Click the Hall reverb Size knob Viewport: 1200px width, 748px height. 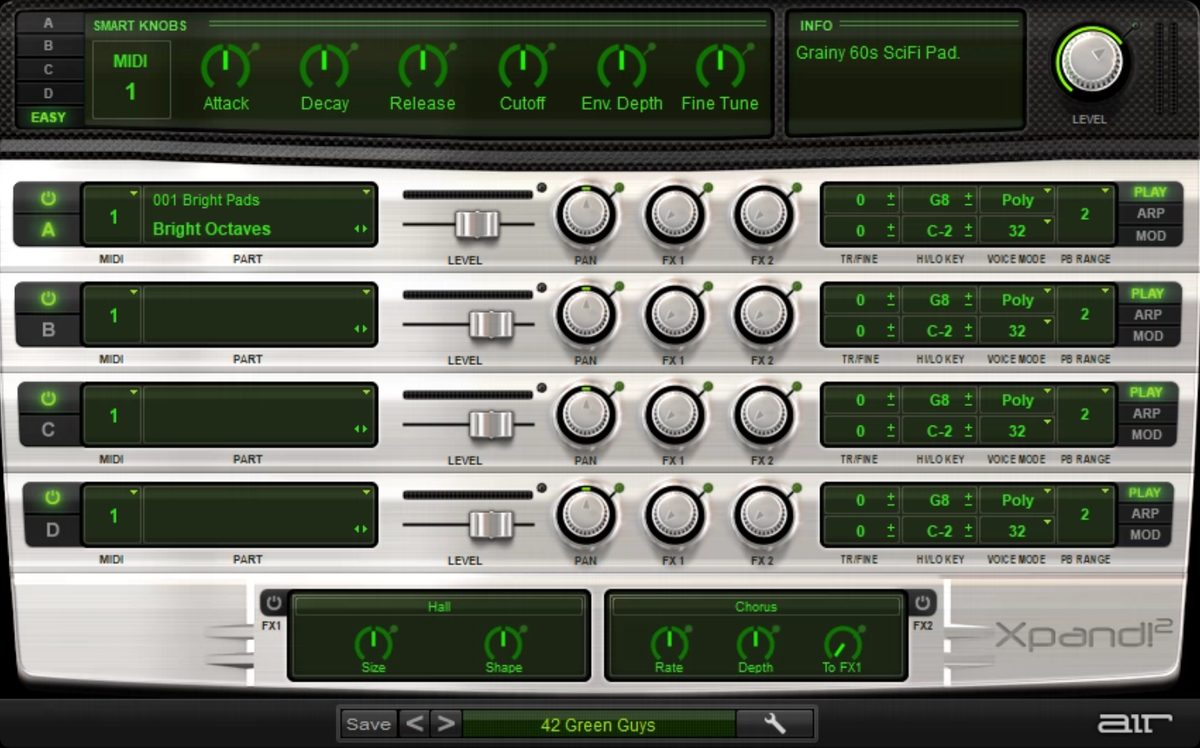point(373,643)
